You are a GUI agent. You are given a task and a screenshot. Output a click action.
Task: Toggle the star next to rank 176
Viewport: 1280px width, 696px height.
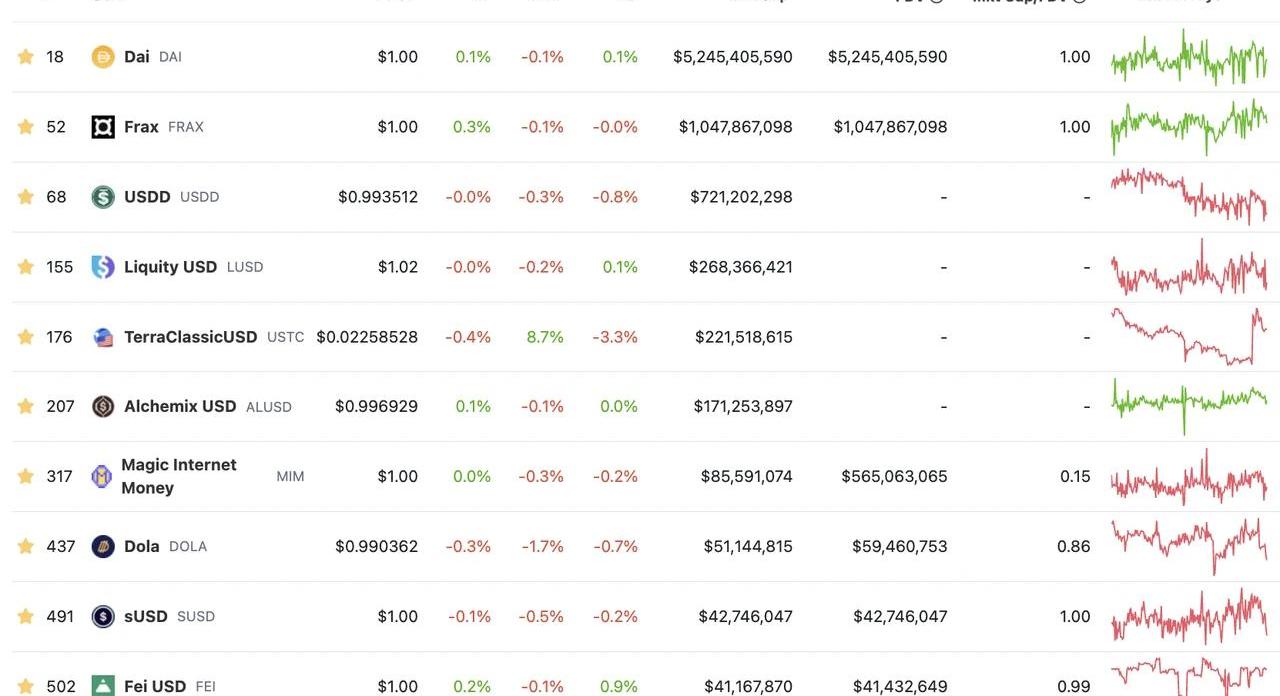26,337
